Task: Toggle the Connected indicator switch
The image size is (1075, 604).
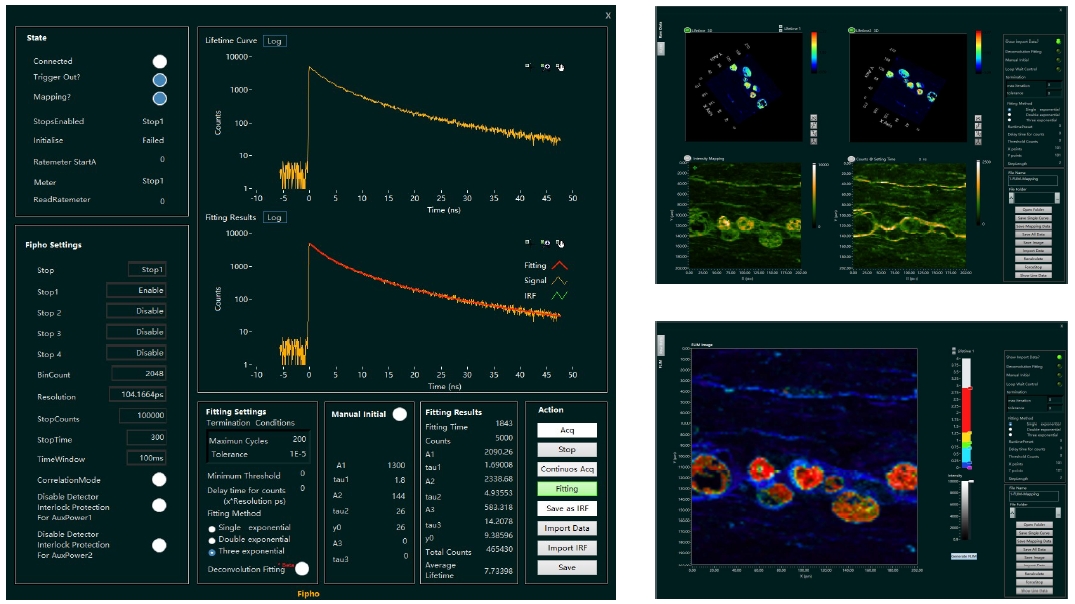Action: tap(159, 62)
